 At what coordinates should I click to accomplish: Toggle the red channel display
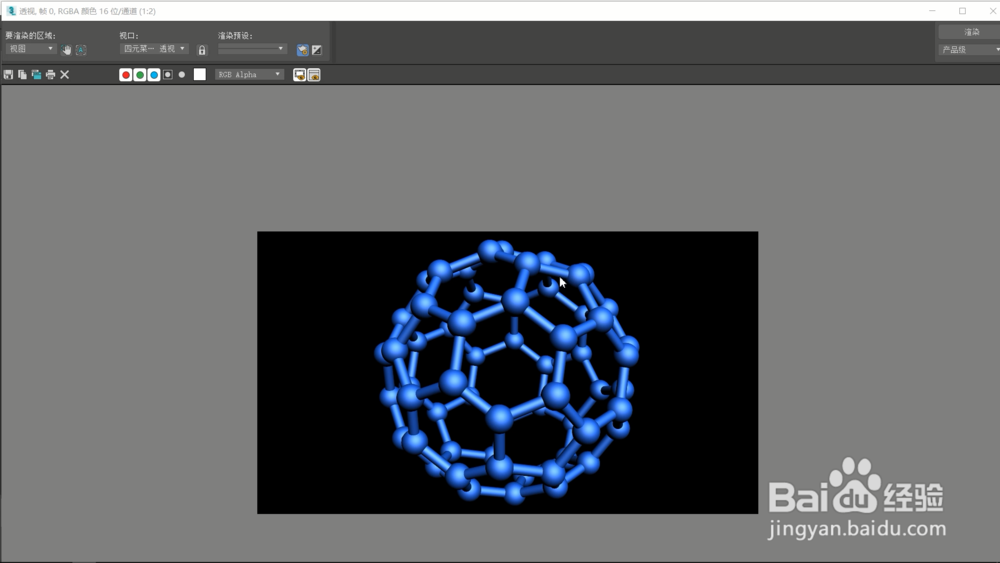tap(126, 75)
